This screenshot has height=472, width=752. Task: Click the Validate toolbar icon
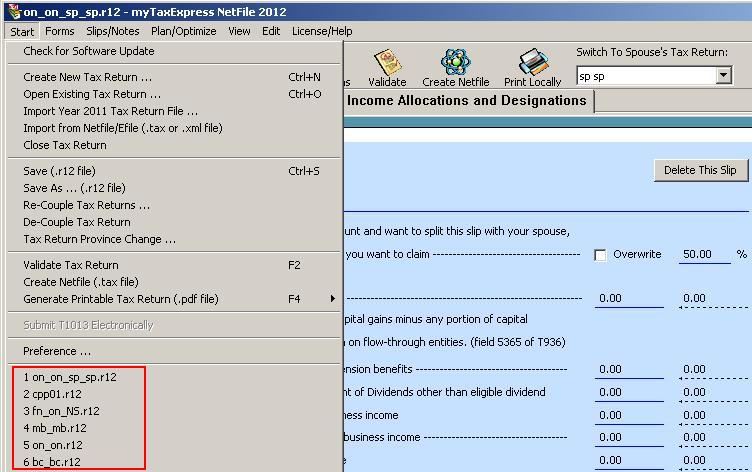pos(387,68)
